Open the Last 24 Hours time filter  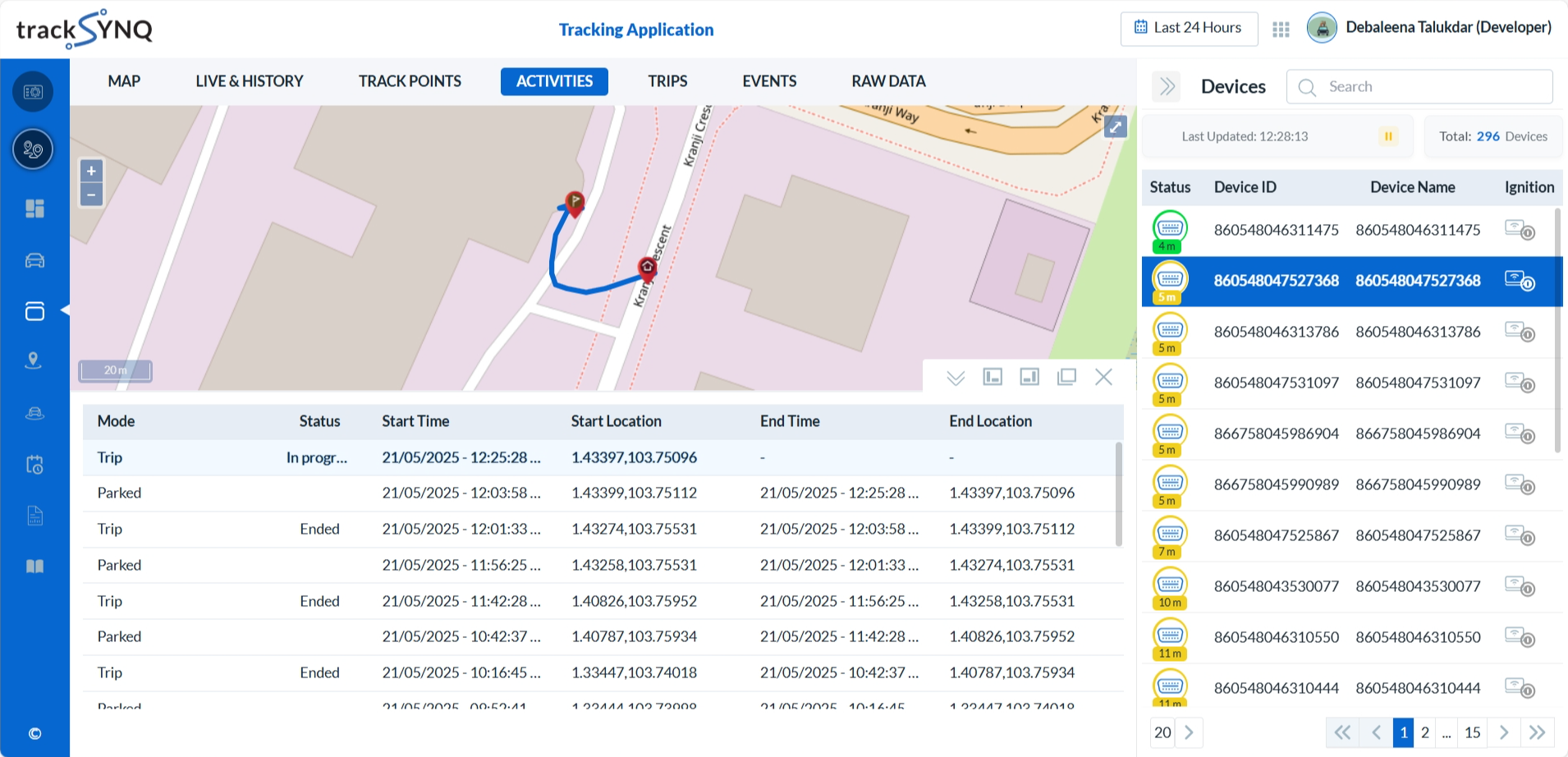pos(1189,28)
